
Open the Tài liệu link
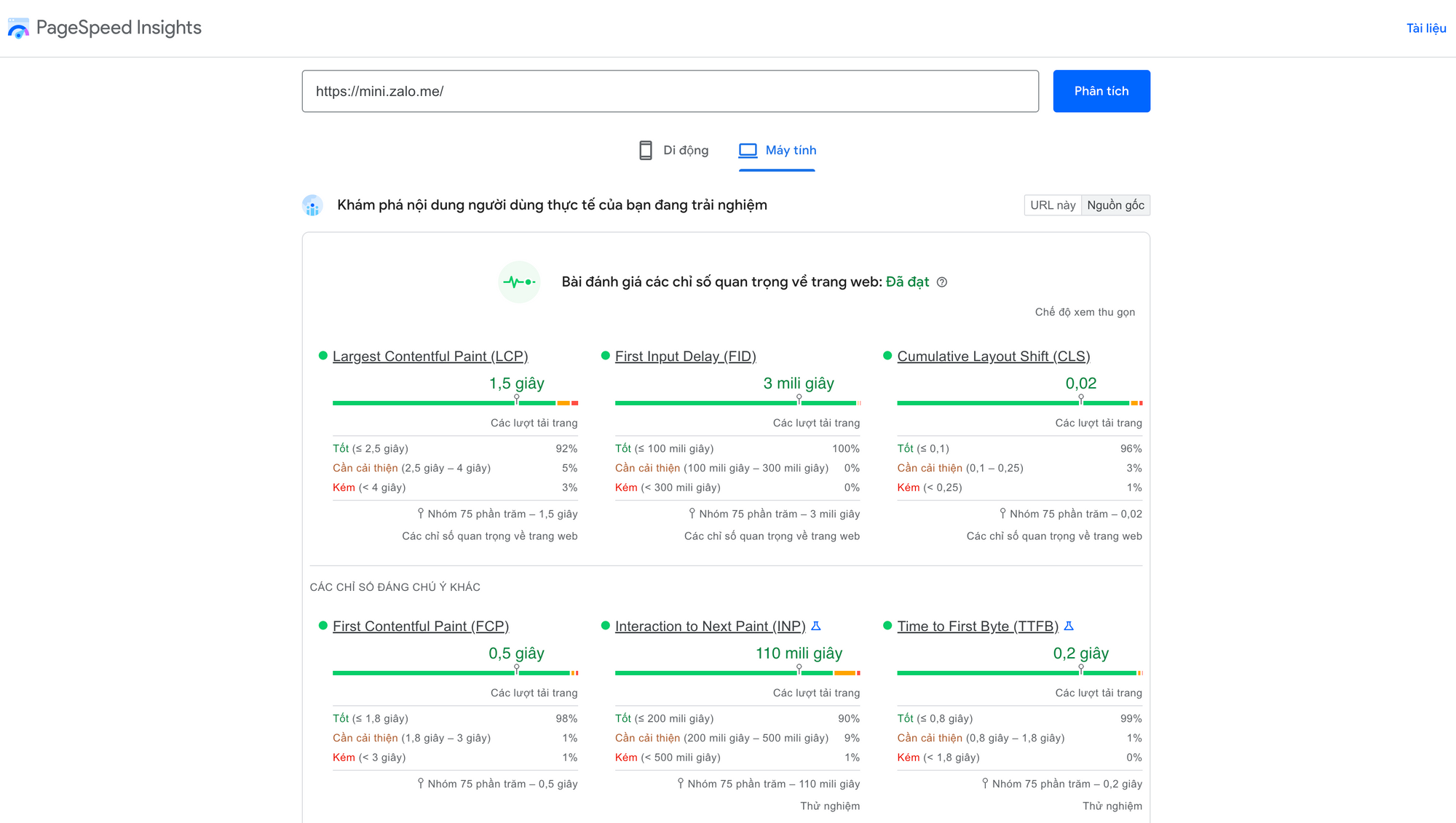(1426, 28)
